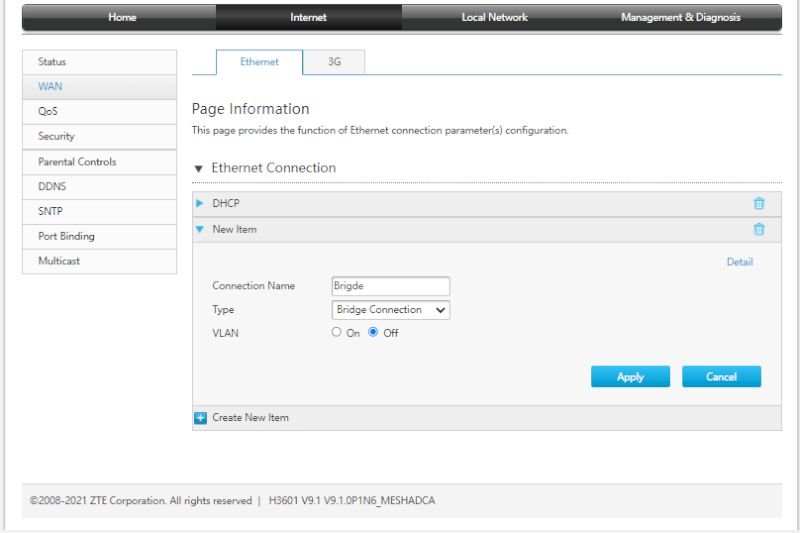Expand the DHCP connection row
The width and height of the screenshot is (800, 533).
tap(199, 204)
